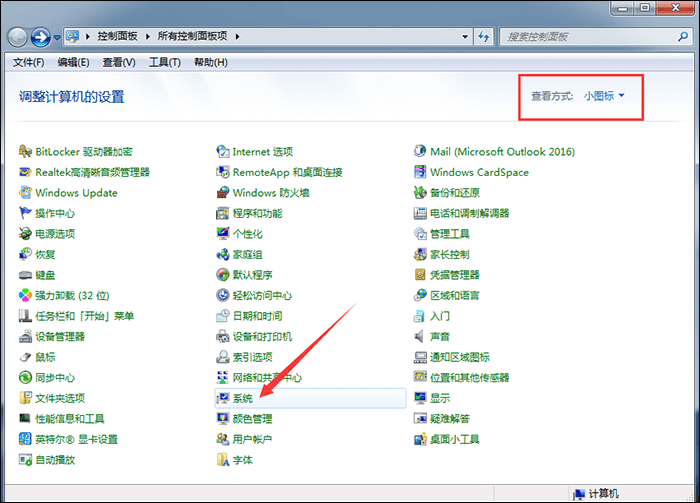Screen dimensions: 700x503
Task: Open the 字体 fonts icon
Action: [x=222, y=460]
